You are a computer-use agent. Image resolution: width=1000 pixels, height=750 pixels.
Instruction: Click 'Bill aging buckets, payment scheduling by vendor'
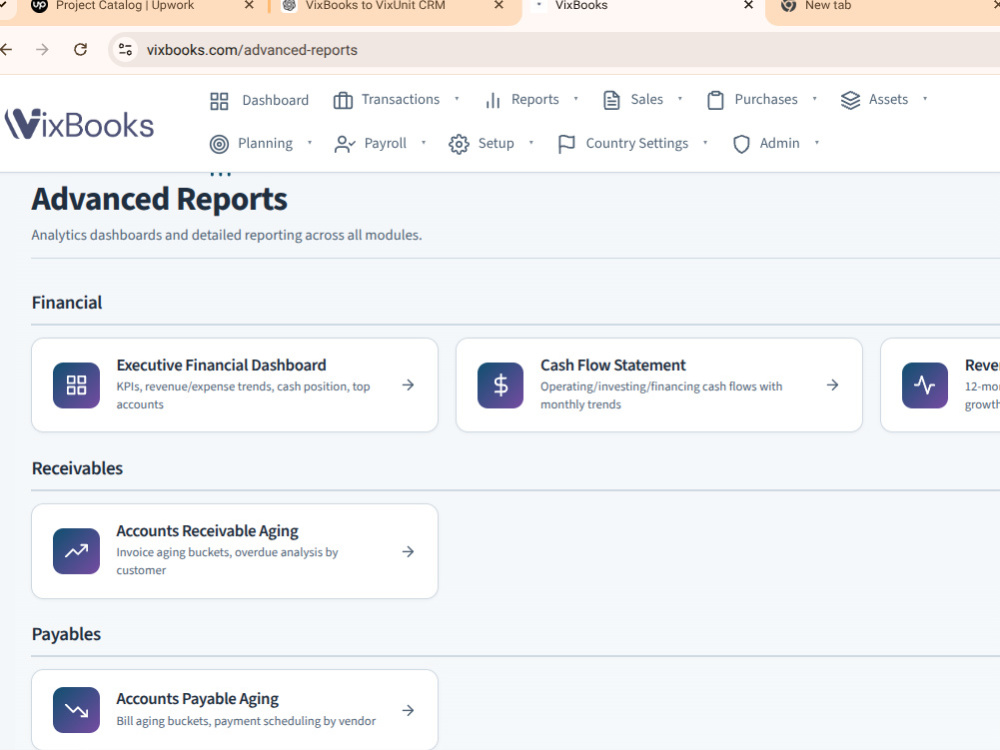point(246,721)
